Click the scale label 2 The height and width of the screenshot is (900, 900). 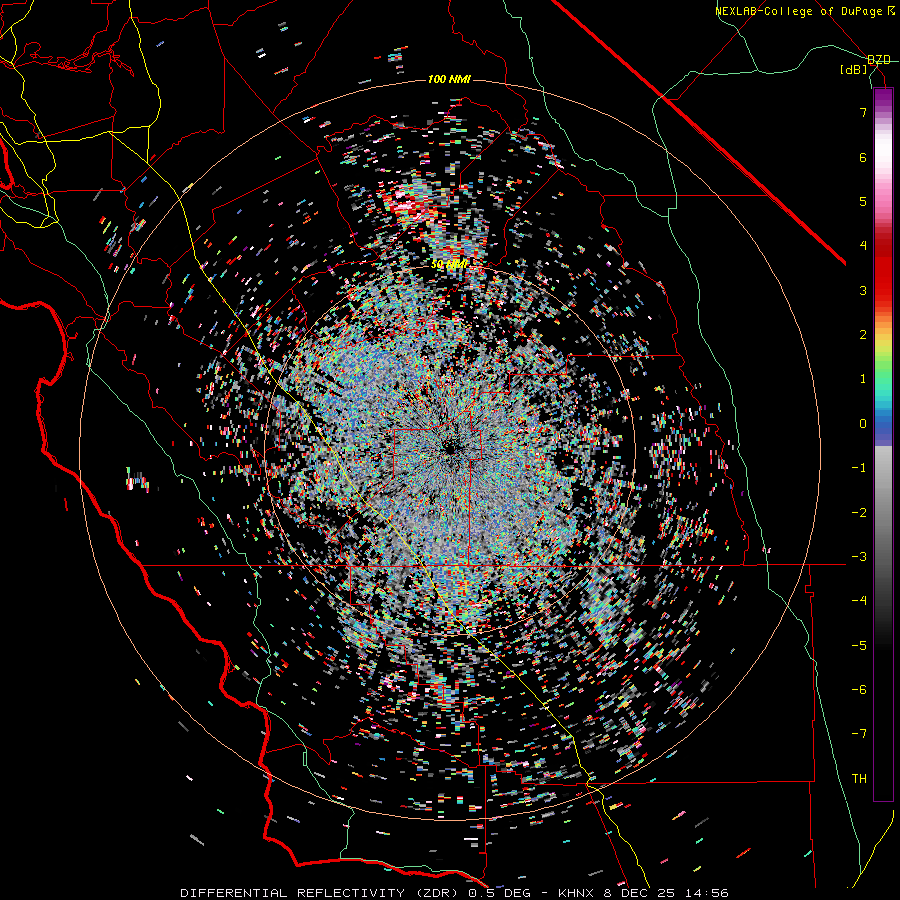(x=863, y=335)
